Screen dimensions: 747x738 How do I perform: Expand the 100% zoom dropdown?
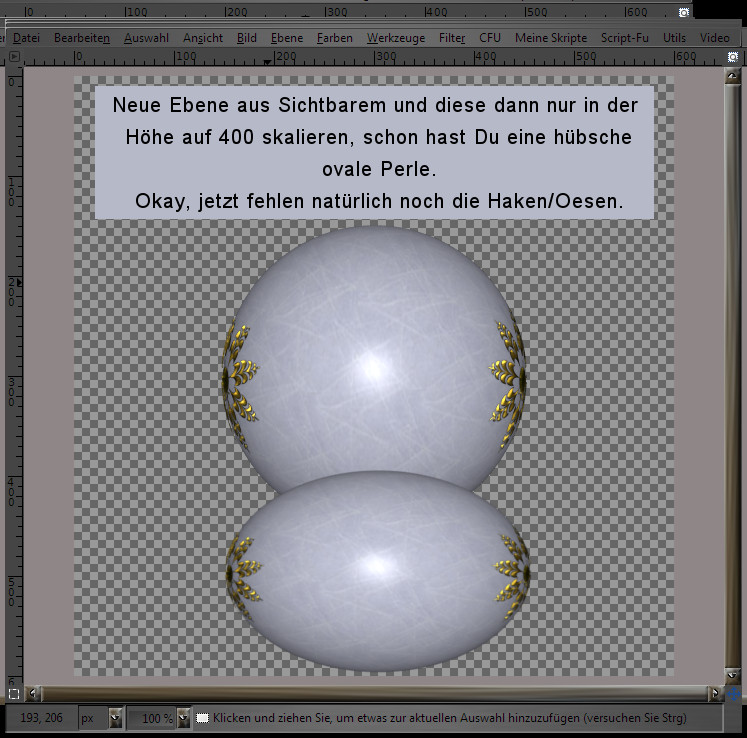click(x=183, y=718)
